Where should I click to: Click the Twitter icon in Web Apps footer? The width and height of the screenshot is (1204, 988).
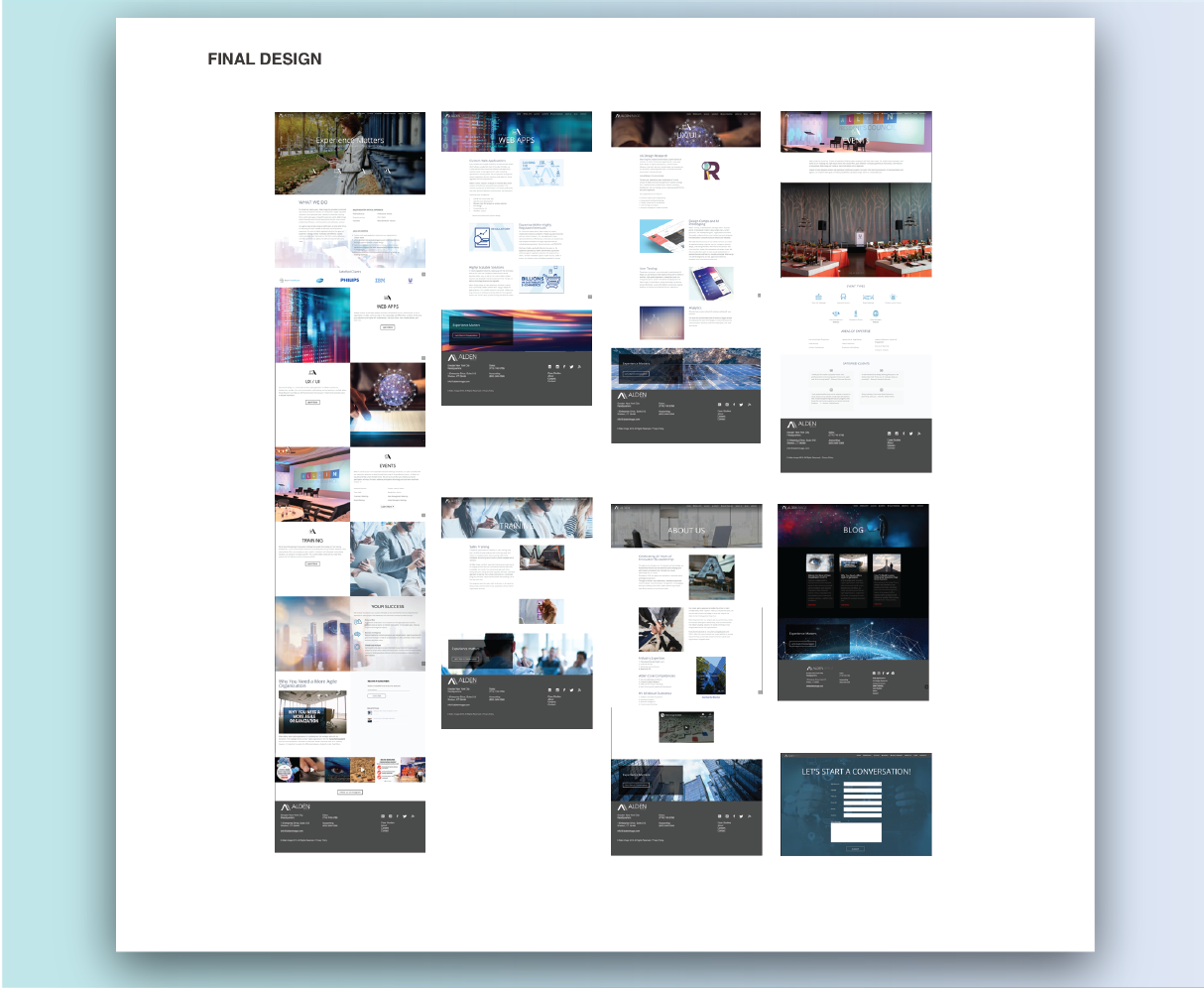(x=571, y=367)
